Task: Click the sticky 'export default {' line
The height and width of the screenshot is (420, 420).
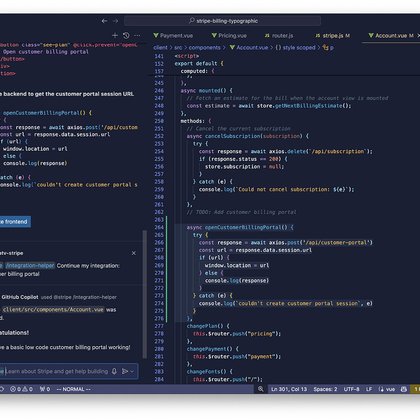Action: click(x=199, y=63)
